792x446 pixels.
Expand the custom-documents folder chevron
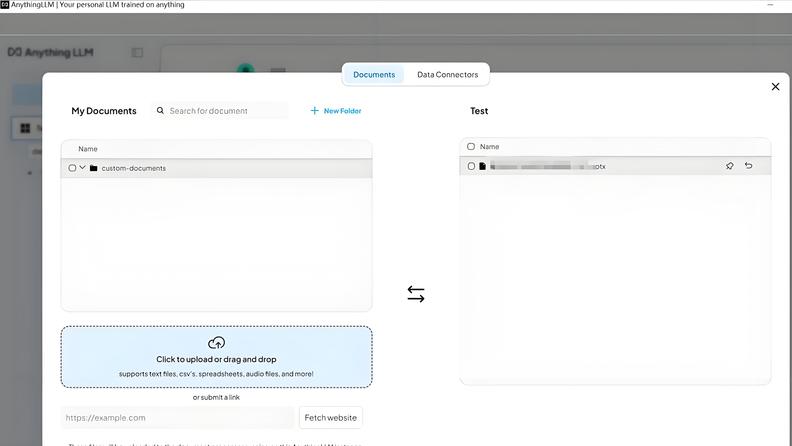(82, 168)
